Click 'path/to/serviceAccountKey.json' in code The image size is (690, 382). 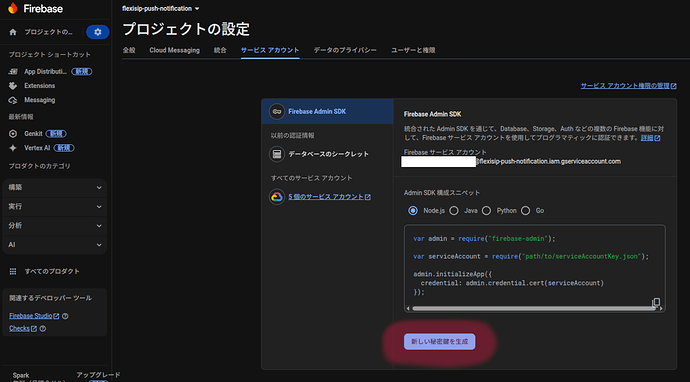(x=581, y=256)
